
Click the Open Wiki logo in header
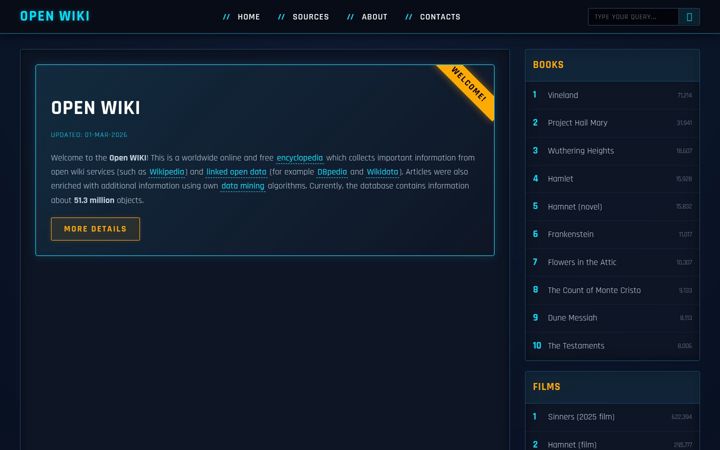click(x=55, y=16)
